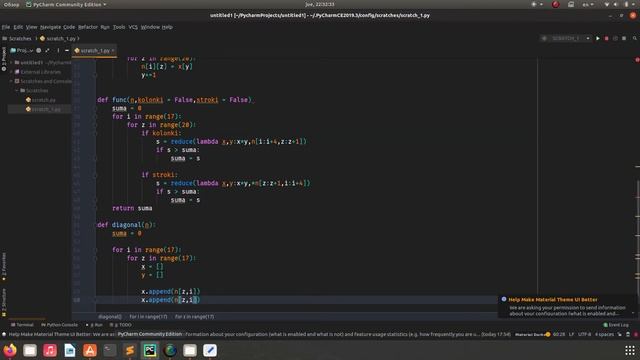Open Firefox from the dock
This screenshot has height=360, width=640.
pos(10,350)
